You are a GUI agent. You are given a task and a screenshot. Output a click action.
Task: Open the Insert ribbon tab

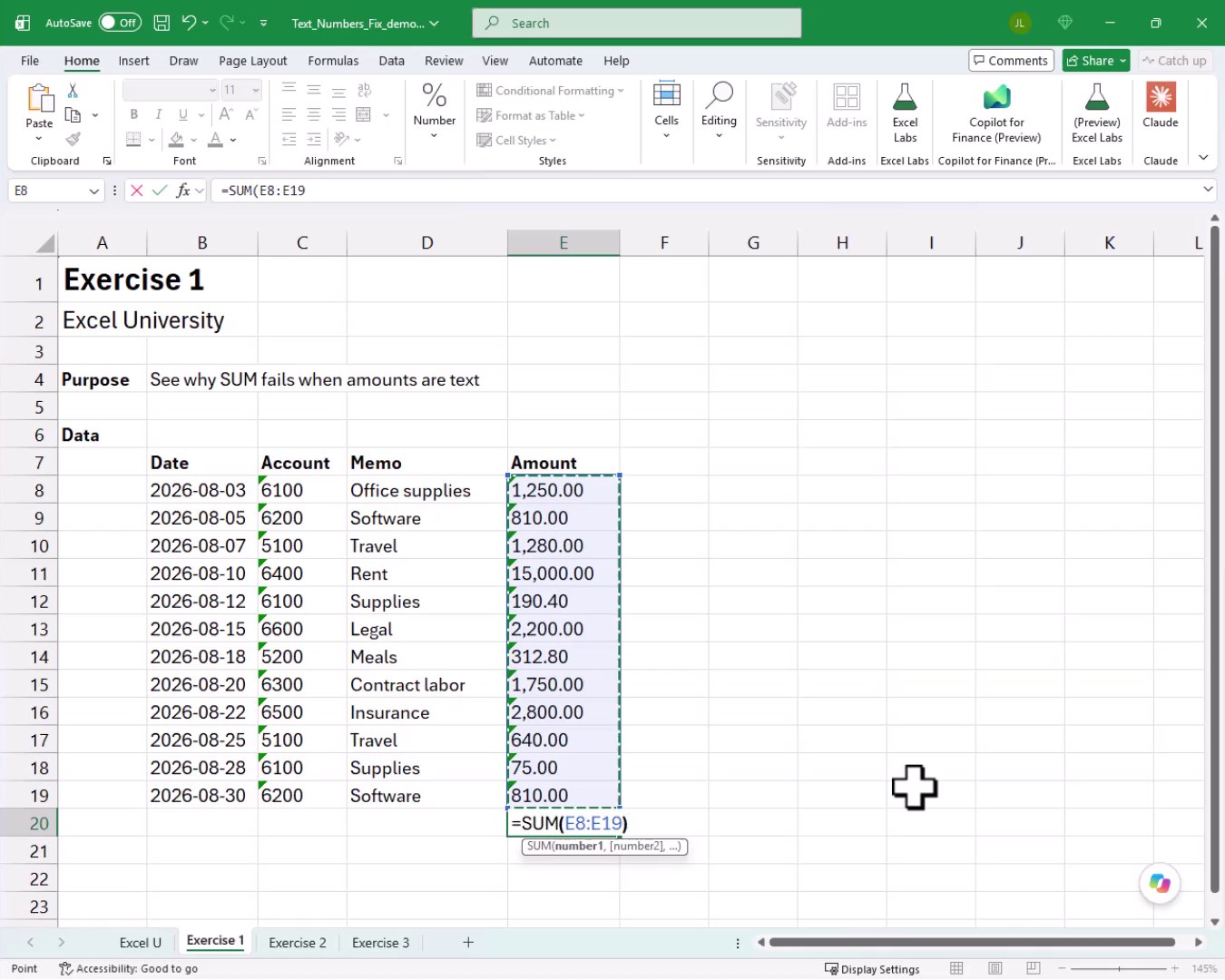tap(133, 61)
